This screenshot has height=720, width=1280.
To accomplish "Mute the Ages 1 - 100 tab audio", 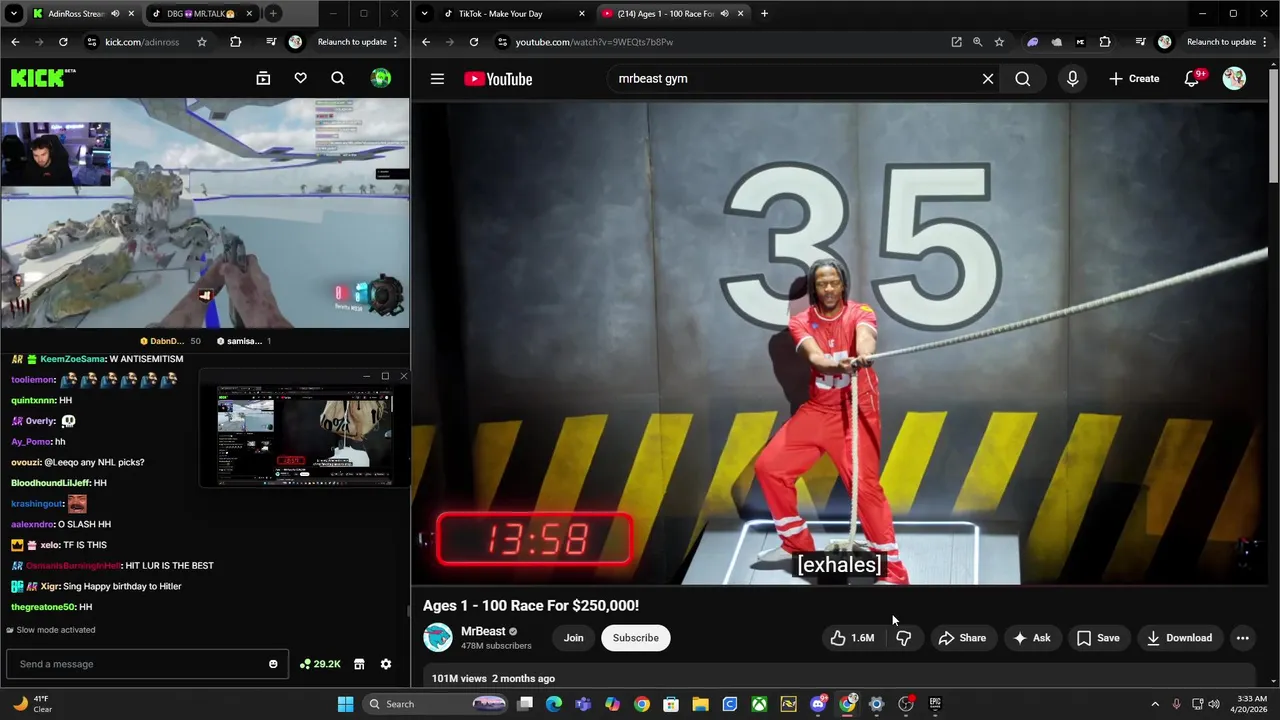I will [724, 14].
